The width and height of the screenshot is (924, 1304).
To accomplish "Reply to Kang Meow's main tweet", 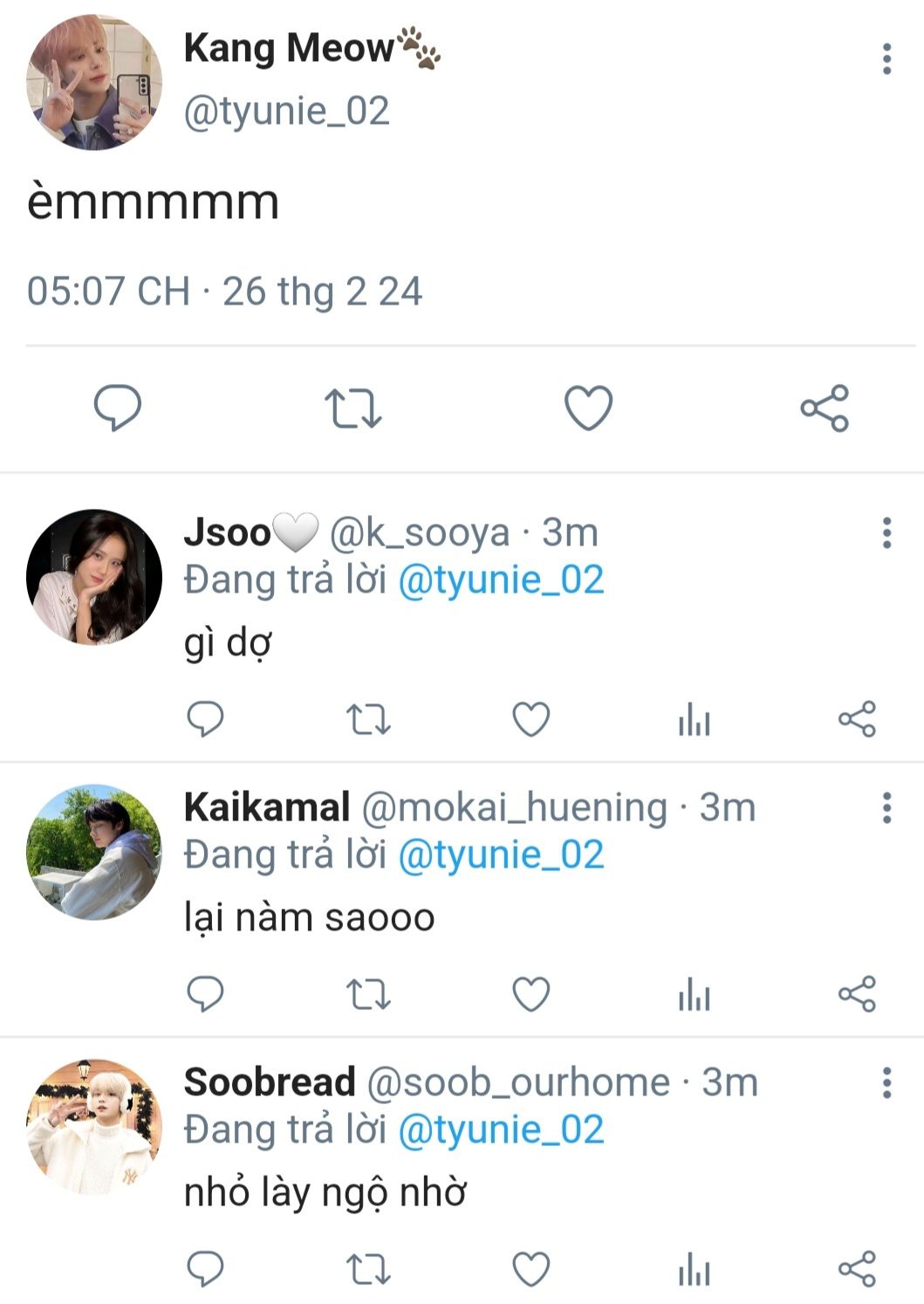I will tap(118, 408).
